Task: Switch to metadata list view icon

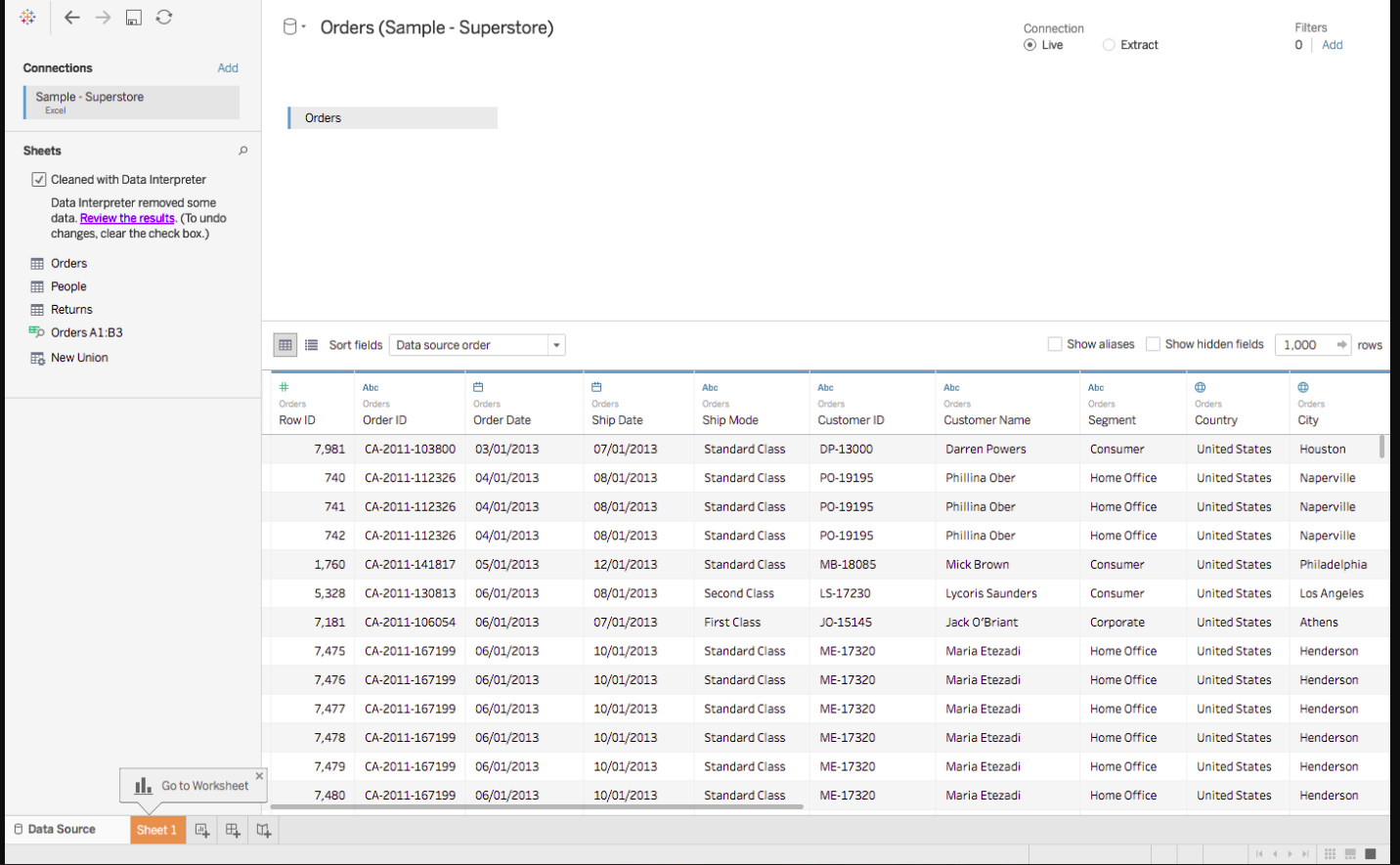Action: (311, 345)
